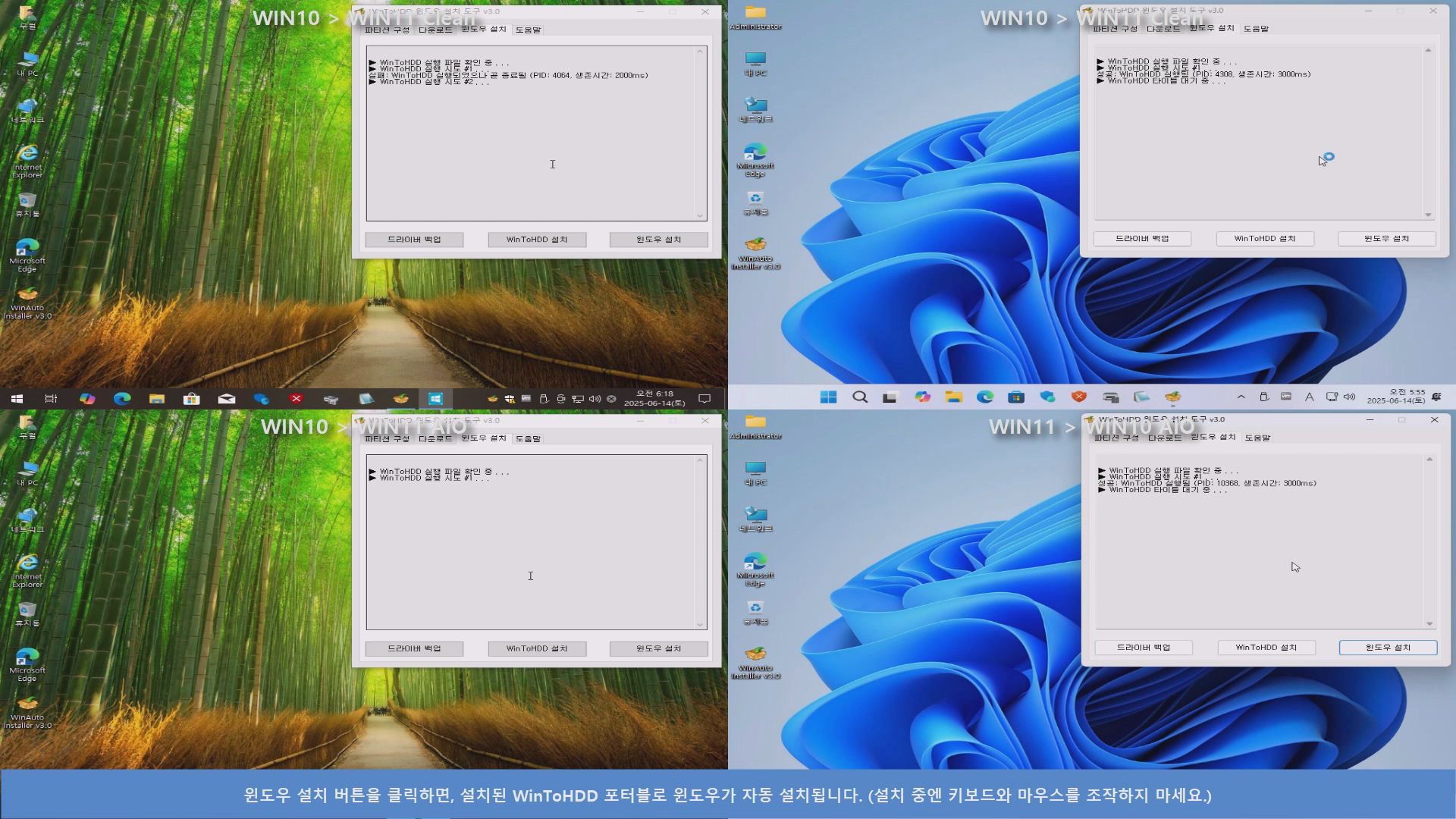Open File Explorer on top-left Windows 10 taskbar
The height and width of the screenshot is (819, 1456).
157,398
